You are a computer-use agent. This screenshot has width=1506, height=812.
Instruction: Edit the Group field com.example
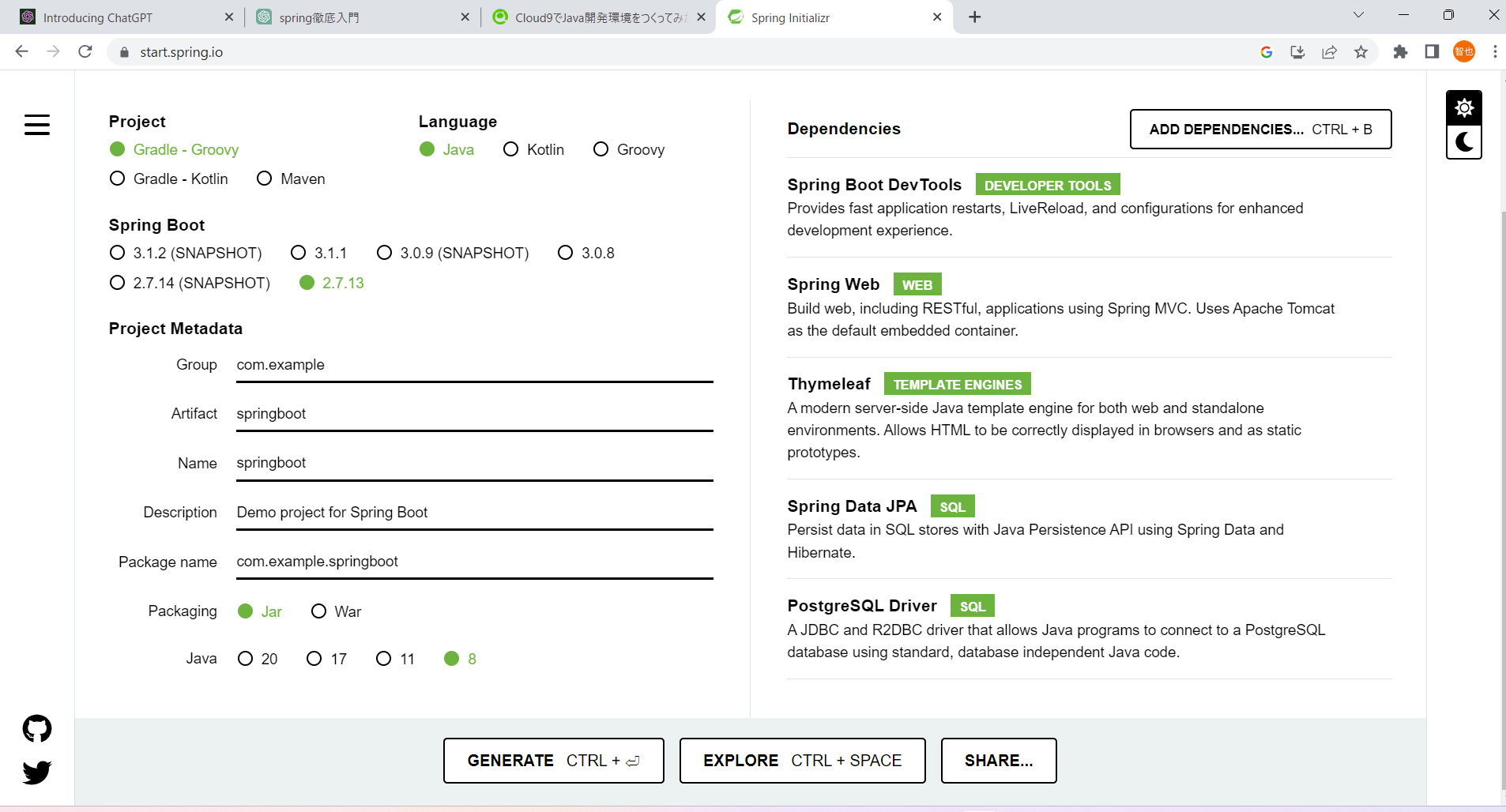[x=475, y=365]
